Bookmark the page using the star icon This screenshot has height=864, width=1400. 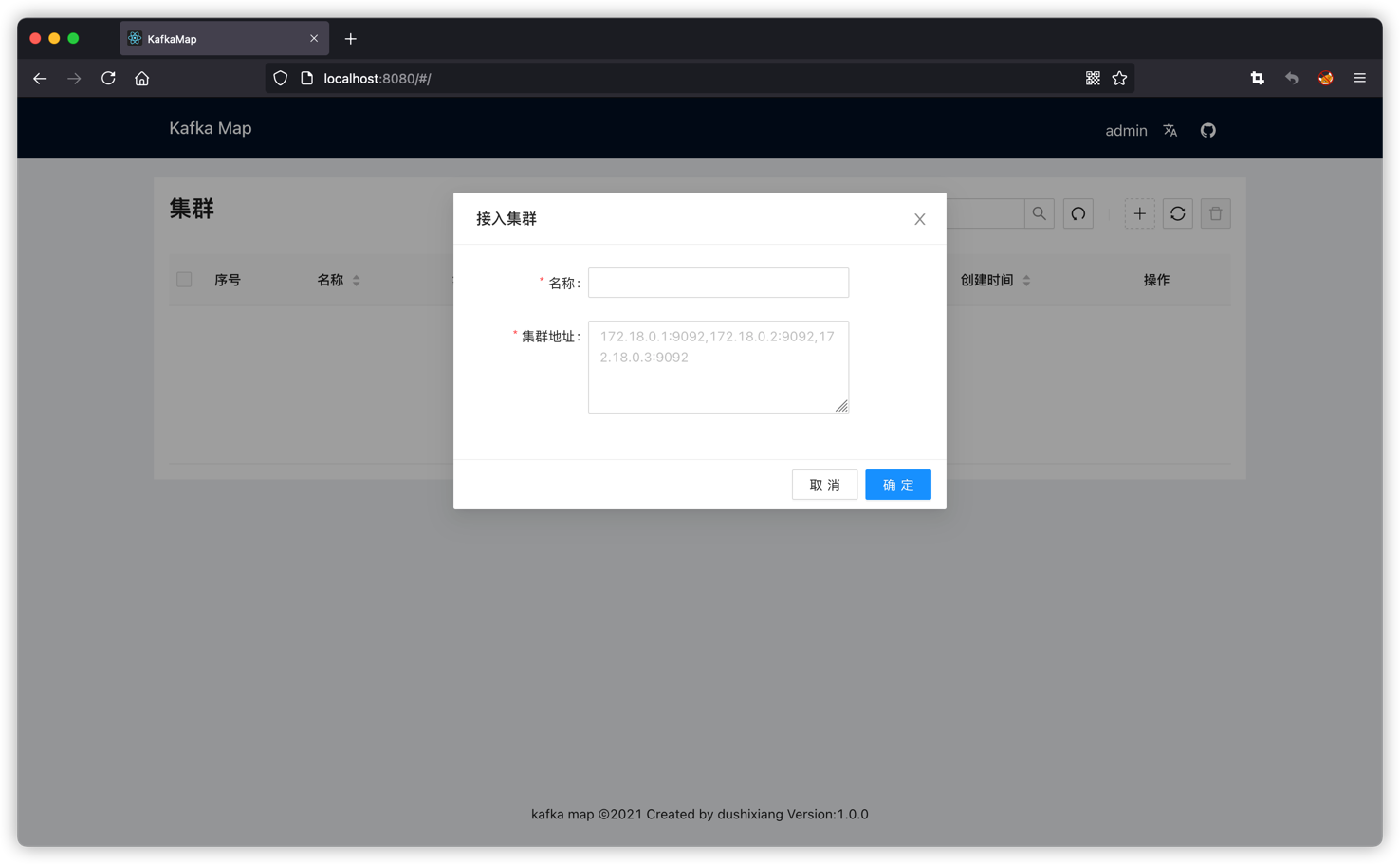[x=1119, y=78]
